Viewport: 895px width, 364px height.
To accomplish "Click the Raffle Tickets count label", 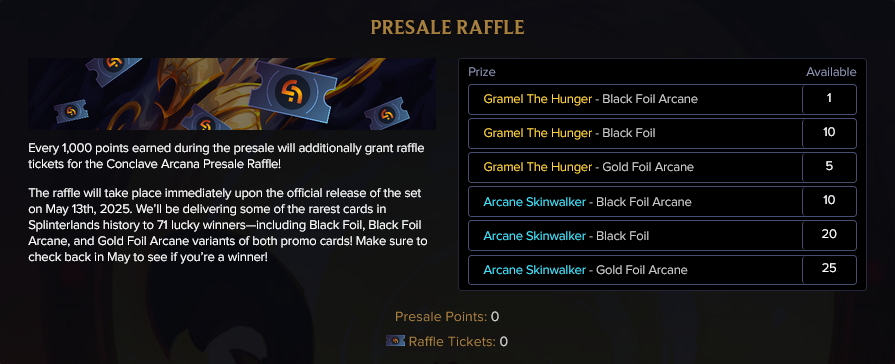I will point(452,342).
